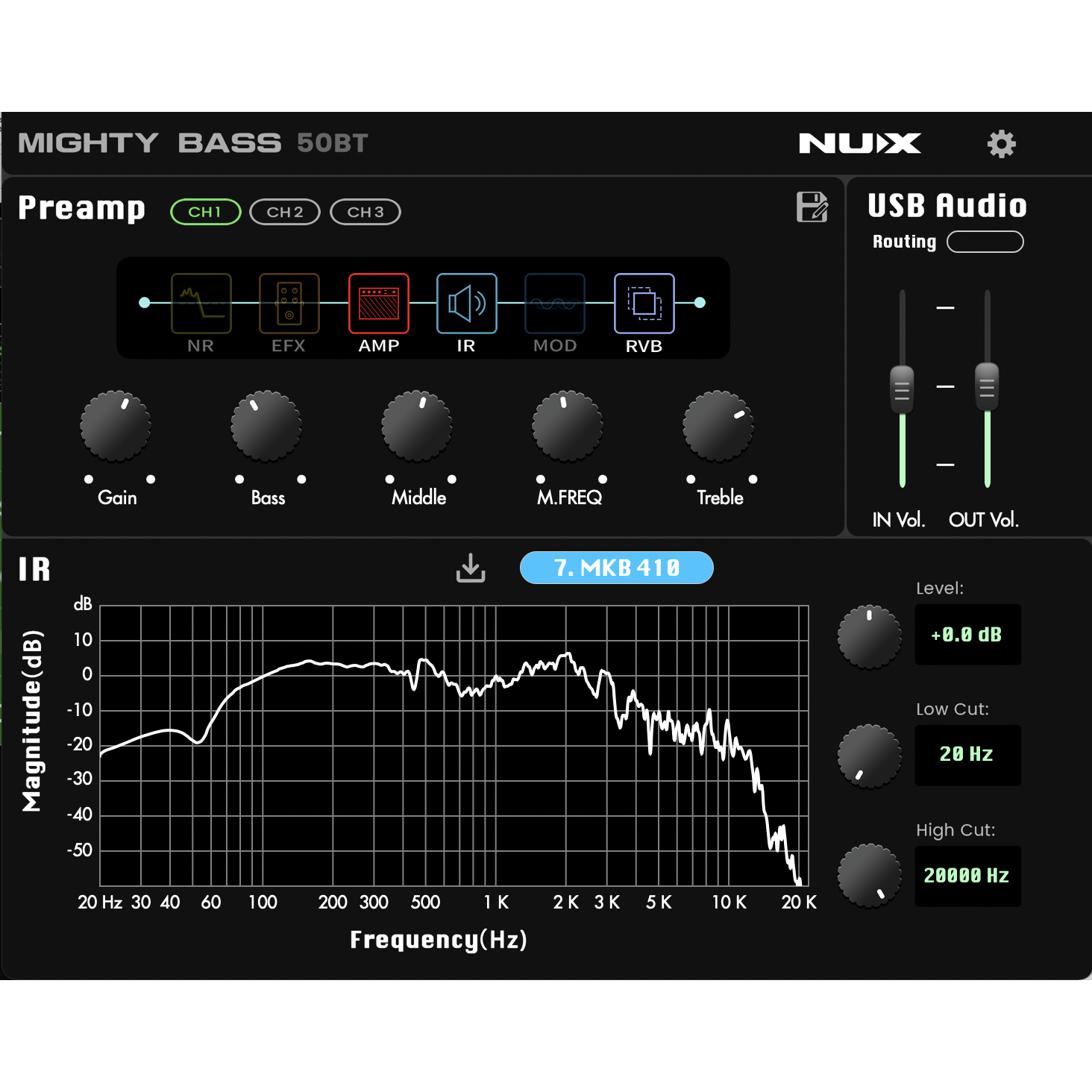
Task: Click the +0.0 dB level value field
Action: [968, 635]
